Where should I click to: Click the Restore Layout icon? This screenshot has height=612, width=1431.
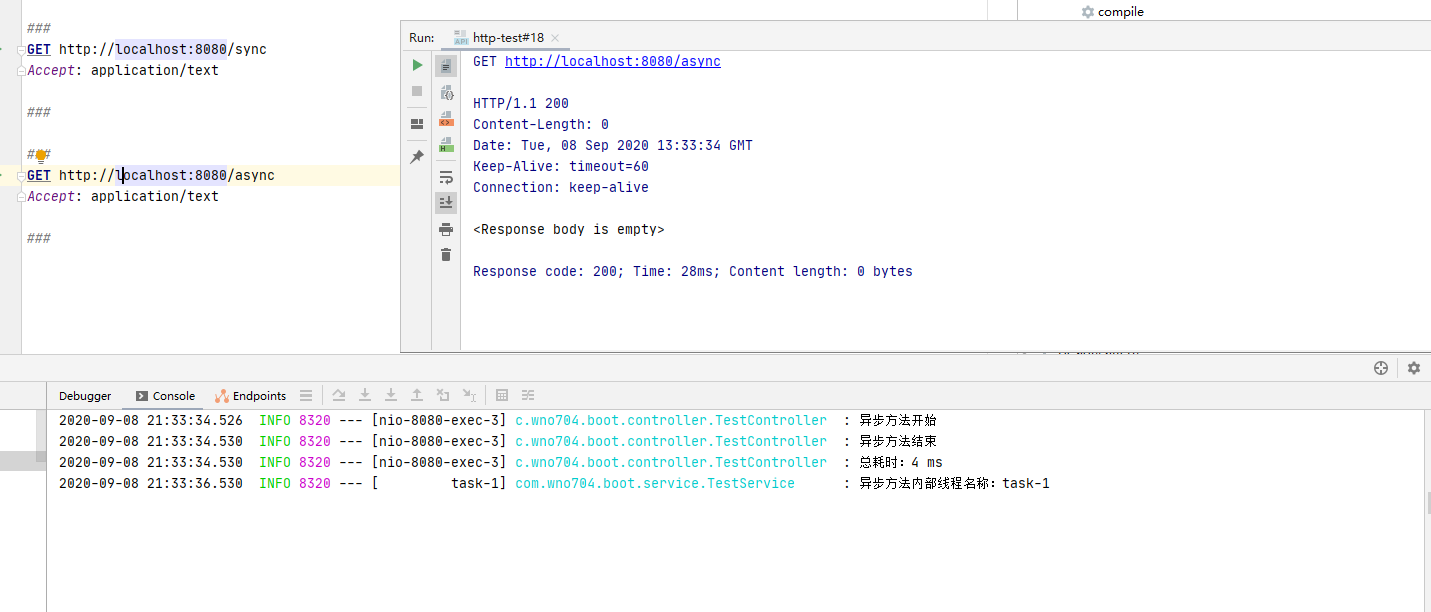click(x=417, y=124)
